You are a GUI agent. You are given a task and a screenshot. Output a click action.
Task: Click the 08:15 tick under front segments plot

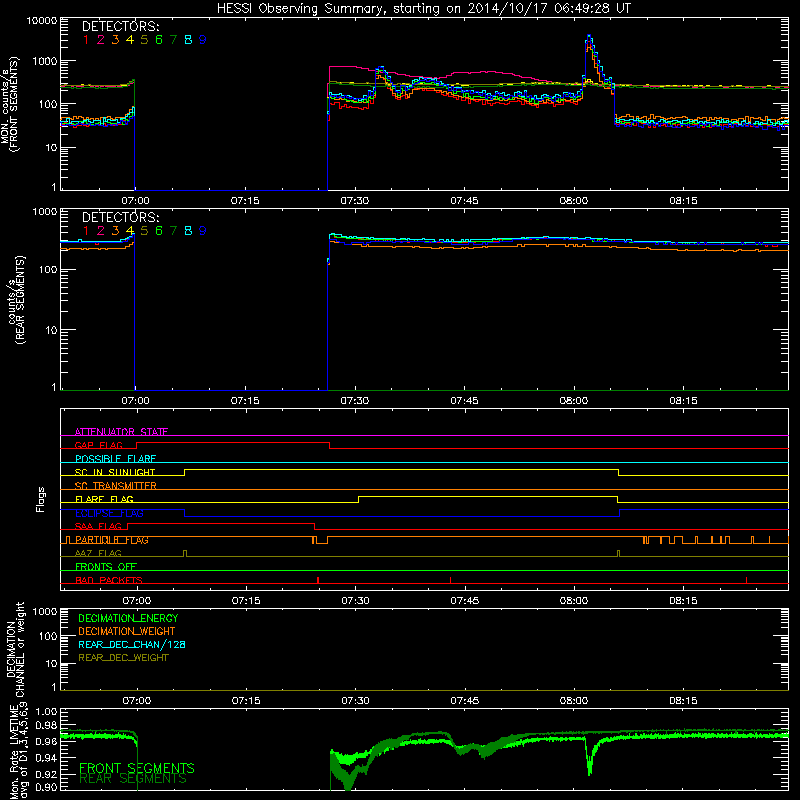coord(684,201)
